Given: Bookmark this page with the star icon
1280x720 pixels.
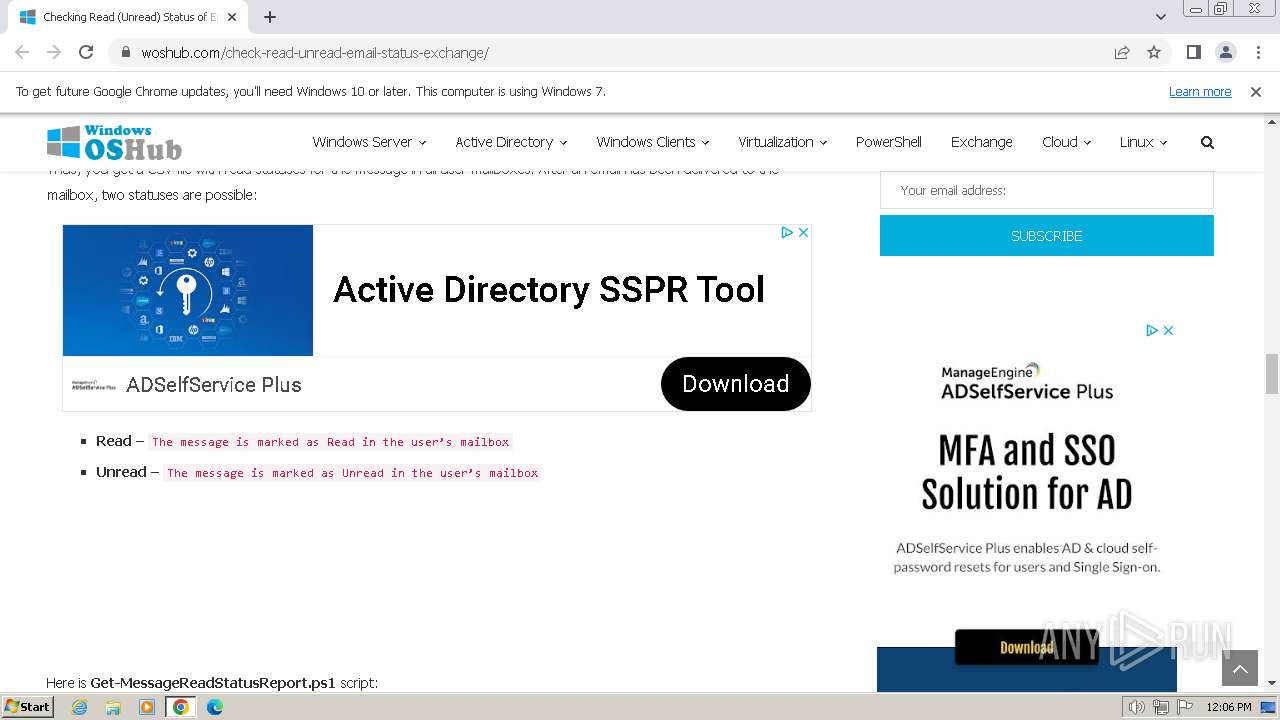Looking at the screenshot, I should (1154, 52).
